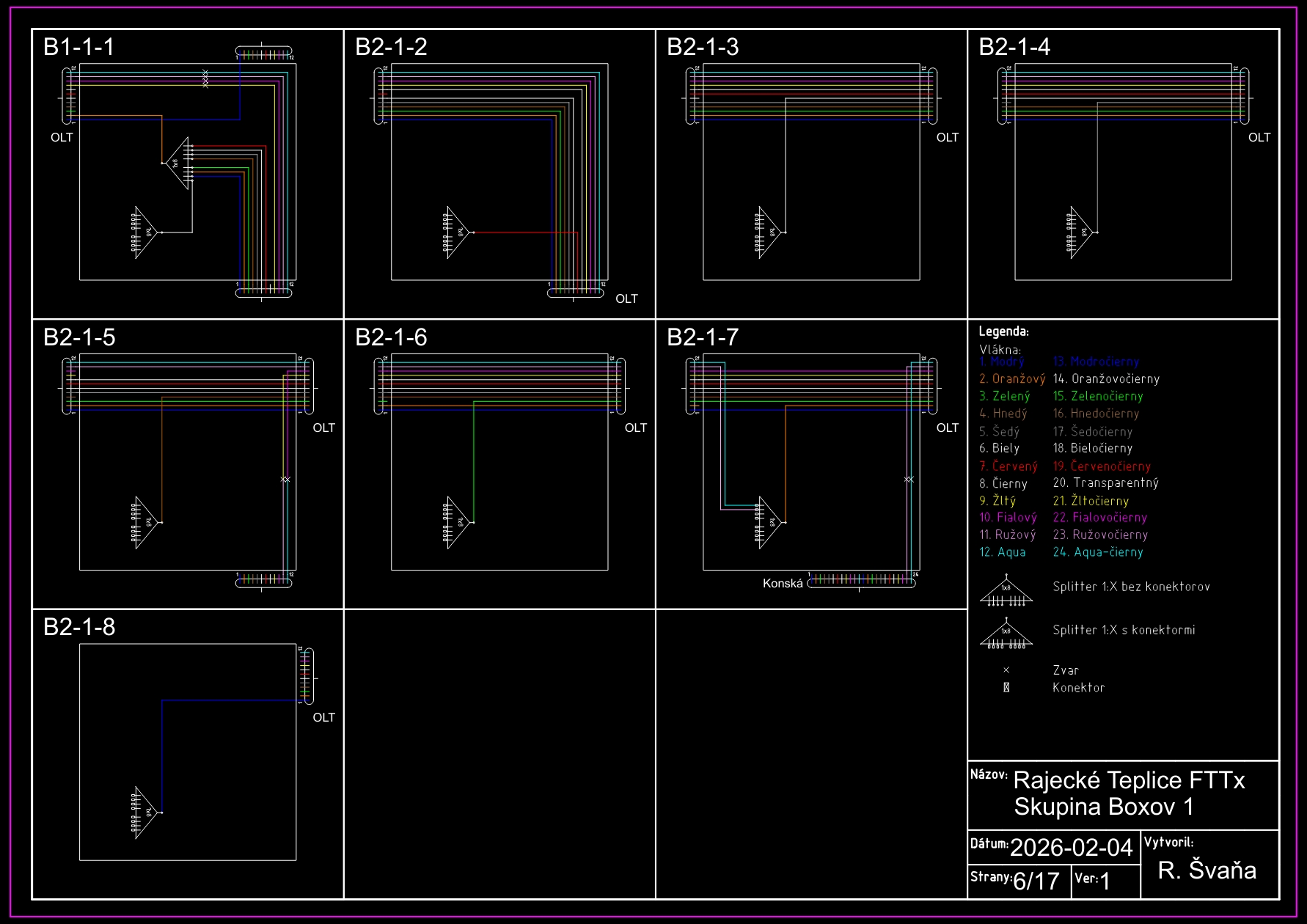Select the Konektor symbol in legend

coord(1006,688)
